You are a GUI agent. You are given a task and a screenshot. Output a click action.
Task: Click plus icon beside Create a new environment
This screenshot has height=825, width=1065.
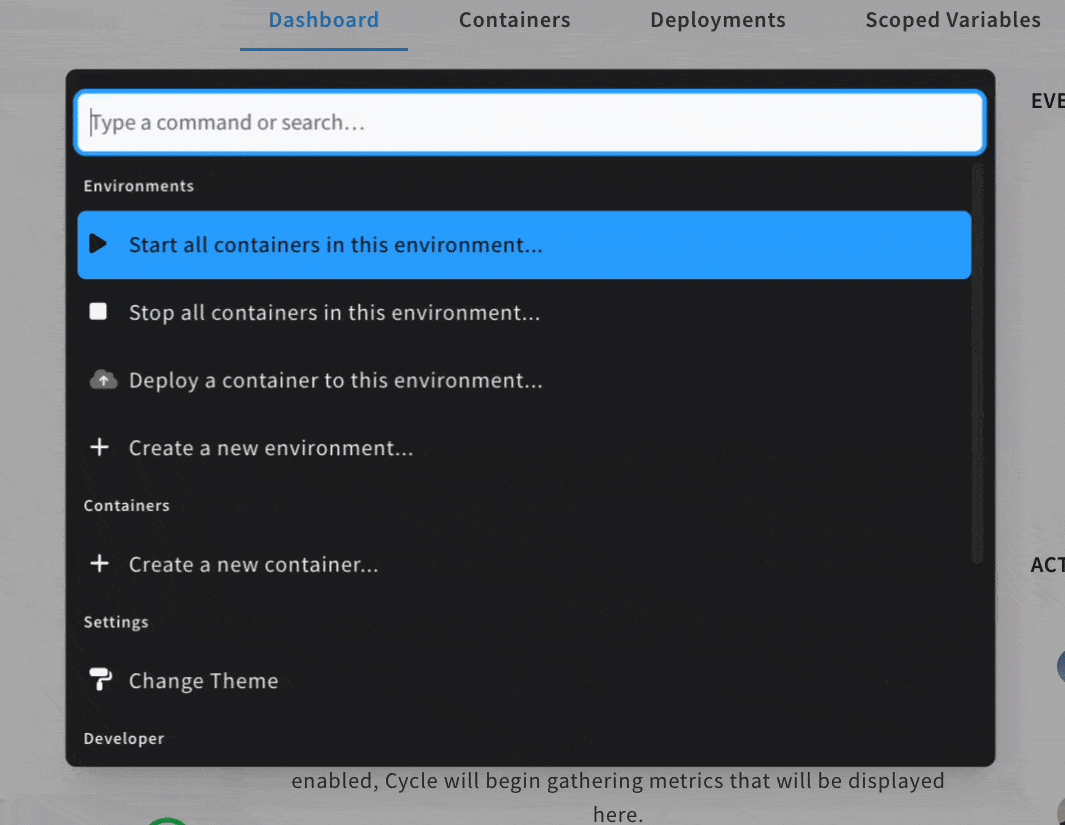(x=99, y=448)
